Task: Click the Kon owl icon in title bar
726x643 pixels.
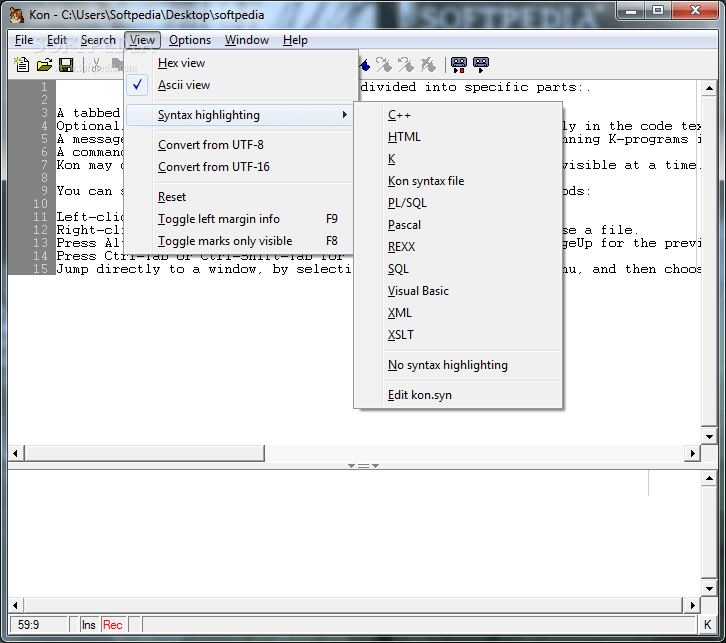Action: (16, 15)
